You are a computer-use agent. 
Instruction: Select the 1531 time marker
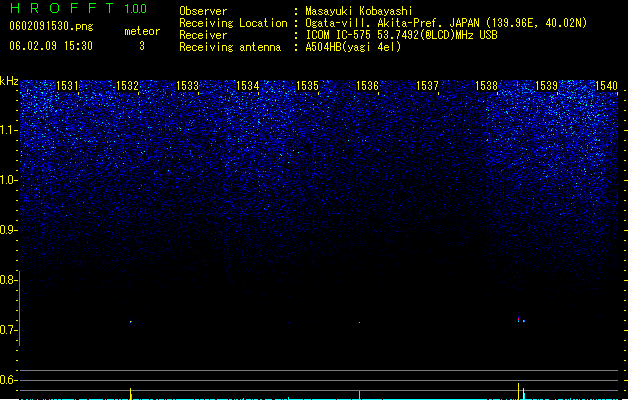coord(67,85)
